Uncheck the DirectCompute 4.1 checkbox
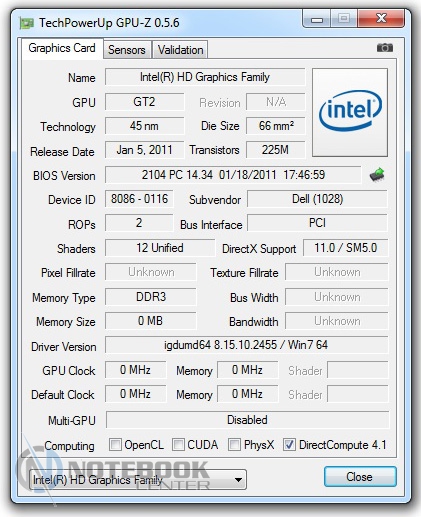This screenshot has width=421, height=517. (x=289, y=445)
